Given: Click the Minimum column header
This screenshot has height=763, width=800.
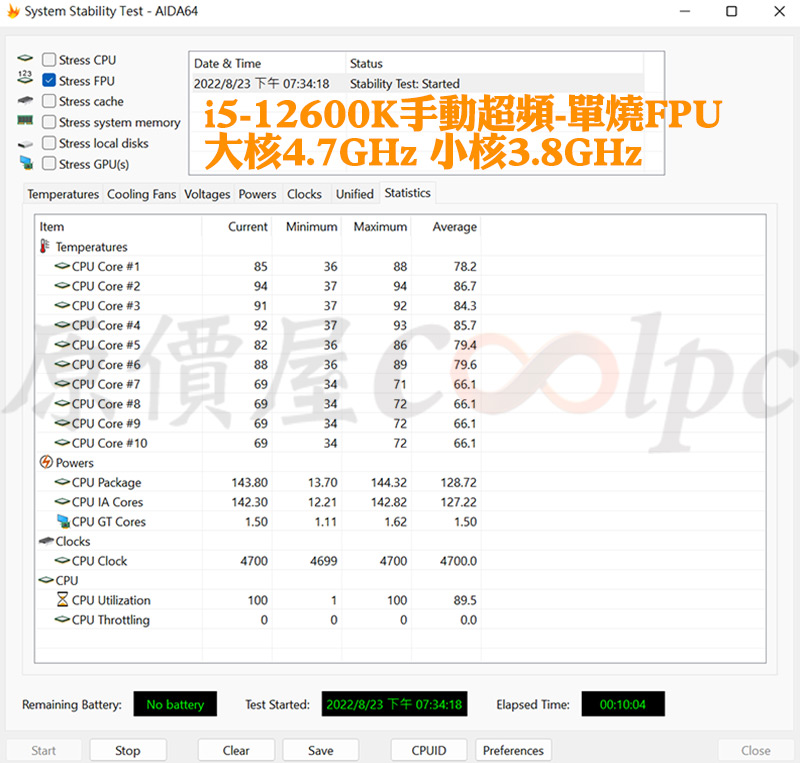Looking at the screenshot, I should (x=307, y=227).
